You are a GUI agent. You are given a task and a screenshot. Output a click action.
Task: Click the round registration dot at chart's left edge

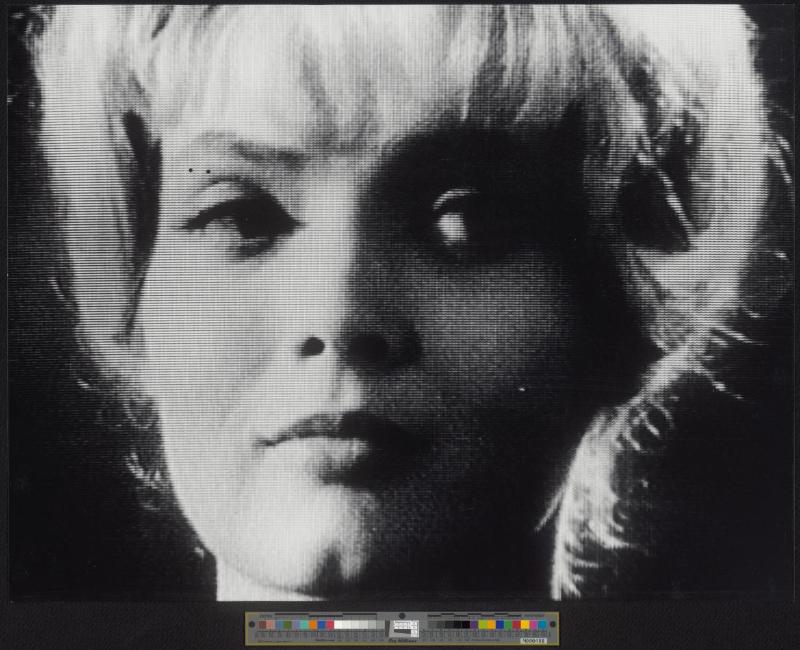click(x=252, y=624)
